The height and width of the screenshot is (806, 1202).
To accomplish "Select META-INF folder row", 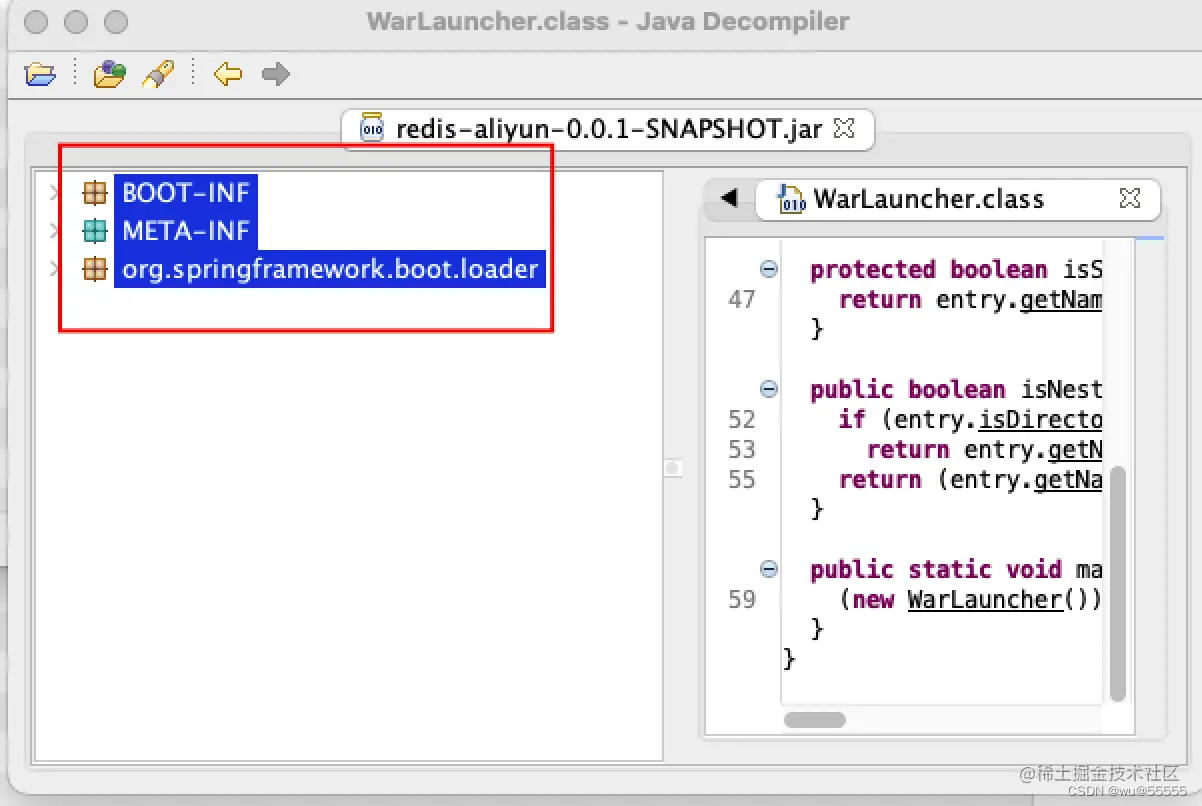I will click(186, 231).
